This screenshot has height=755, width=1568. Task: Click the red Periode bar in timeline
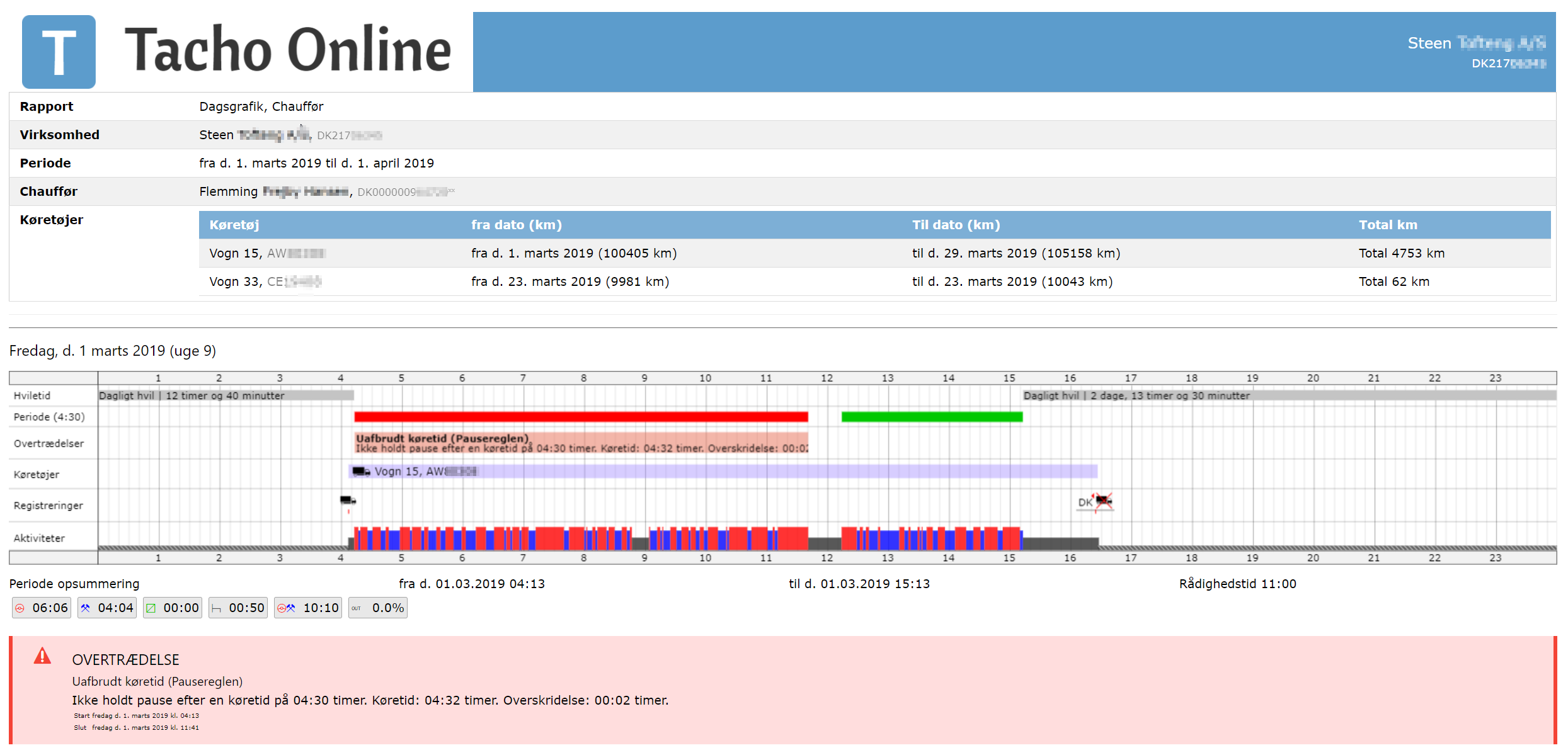[x=580, y=417]
